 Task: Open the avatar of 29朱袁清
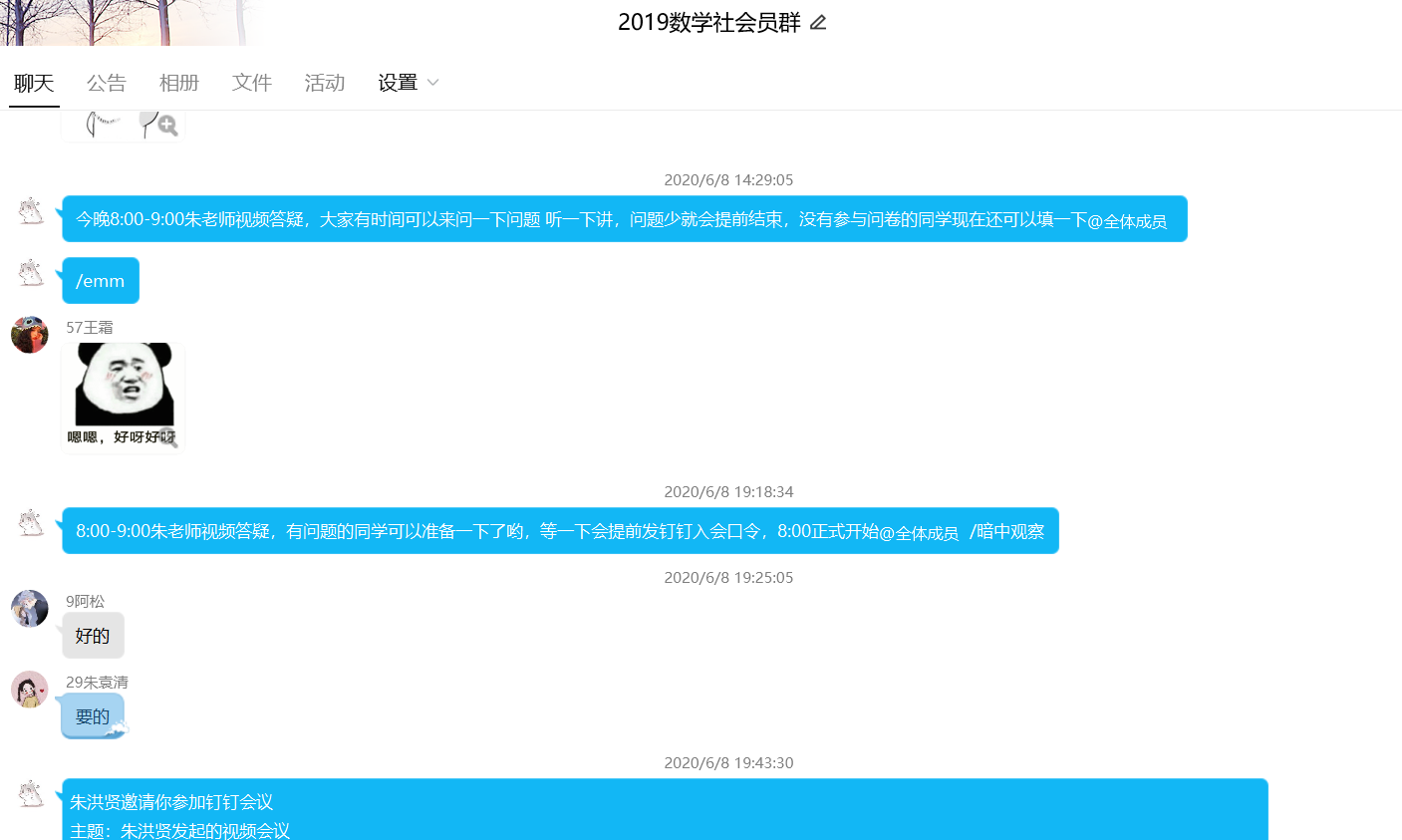(x=30, y=690)
